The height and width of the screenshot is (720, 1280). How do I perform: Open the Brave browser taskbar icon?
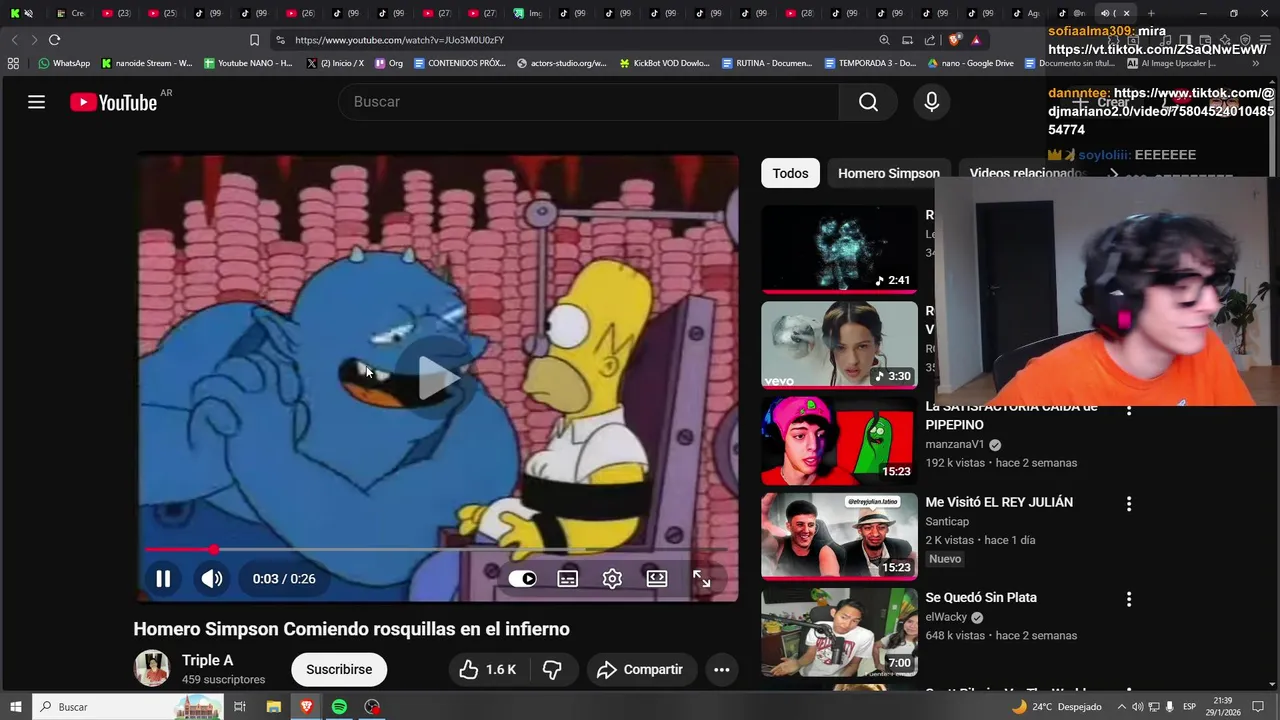[x=306, y=707]
